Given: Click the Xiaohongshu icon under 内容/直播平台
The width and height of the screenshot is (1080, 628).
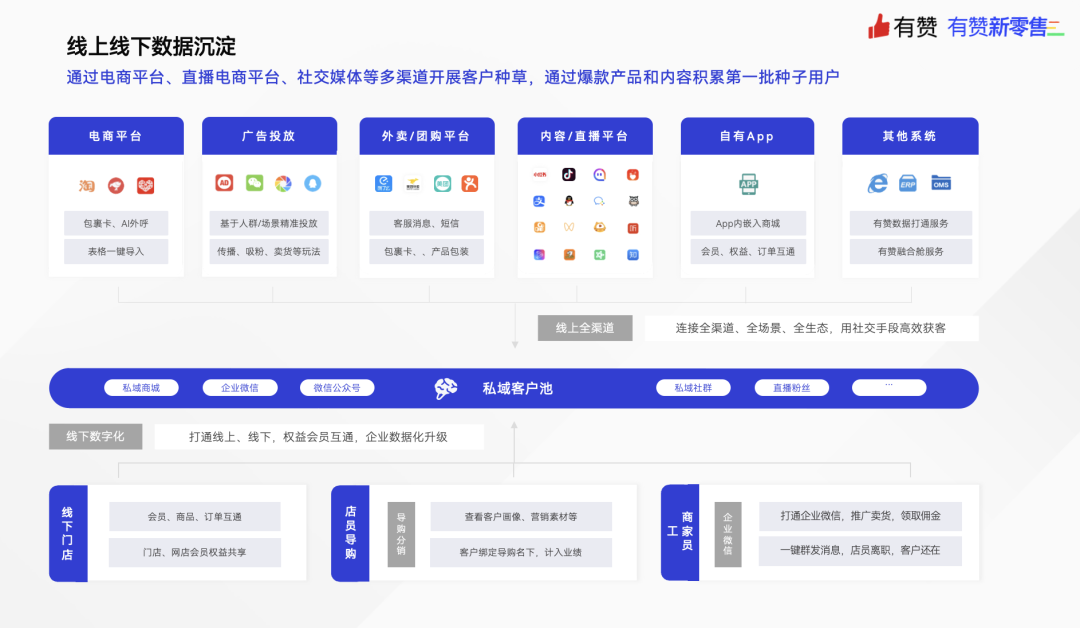Looking at the screenshot, I should point(539,173).
